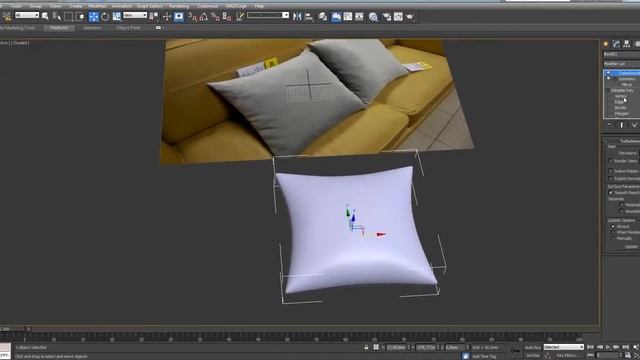Viewport: 640px width, 360px height.
Task: Click the Use Pivot Point Center icon
Action: pos(154,16)
